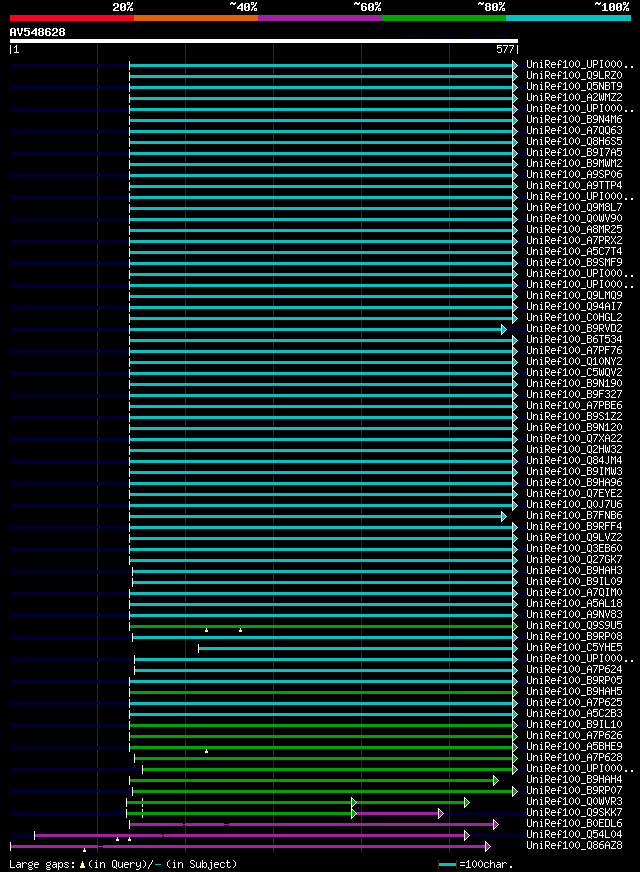The height and width of the screenshot is (872, 640).
Task: Select the UniRef100_Q10NY2 label
Action: pos(574,361)
